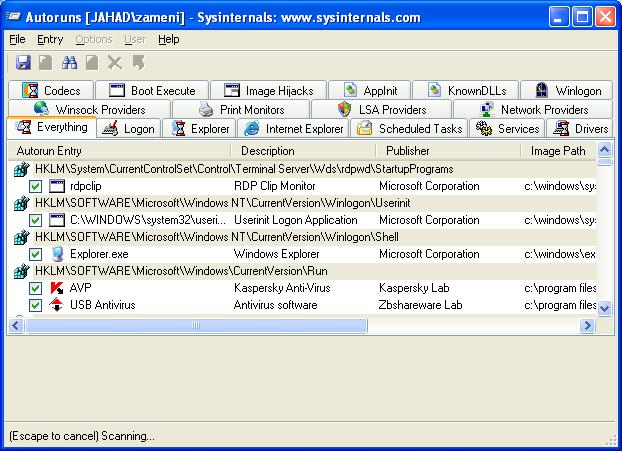The width and height of the screenshot is (622, 451).
Task: Click the Find binoculars toolbar icon
Action: (69, 63)
